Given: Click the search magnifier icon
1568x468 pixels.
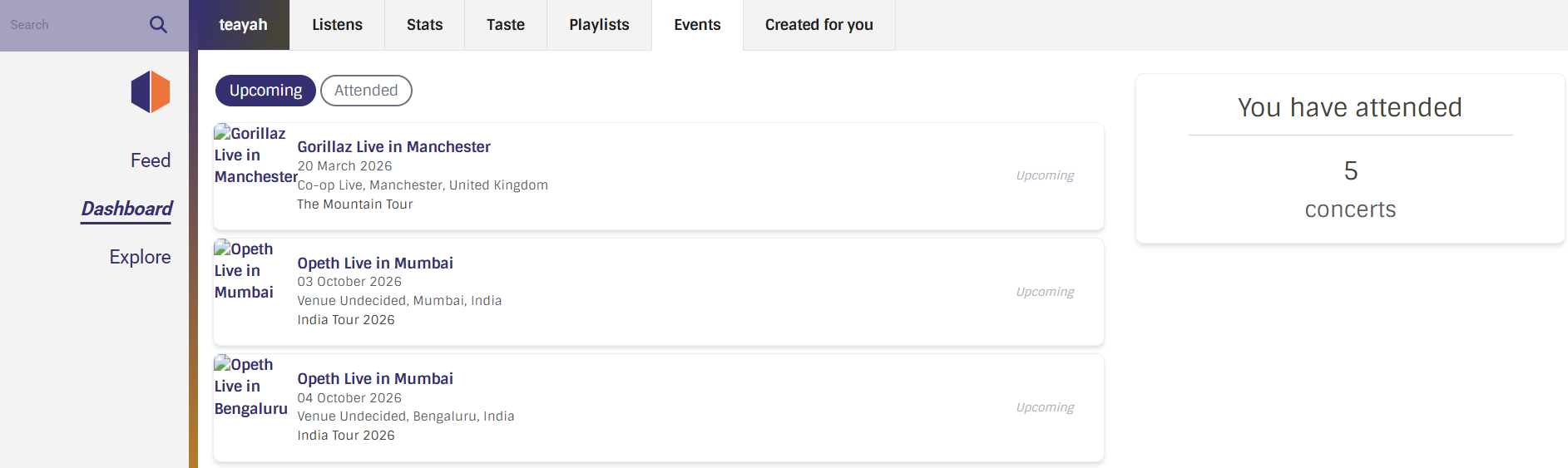Looking at the screenshot, I should (x=158, y=25).
